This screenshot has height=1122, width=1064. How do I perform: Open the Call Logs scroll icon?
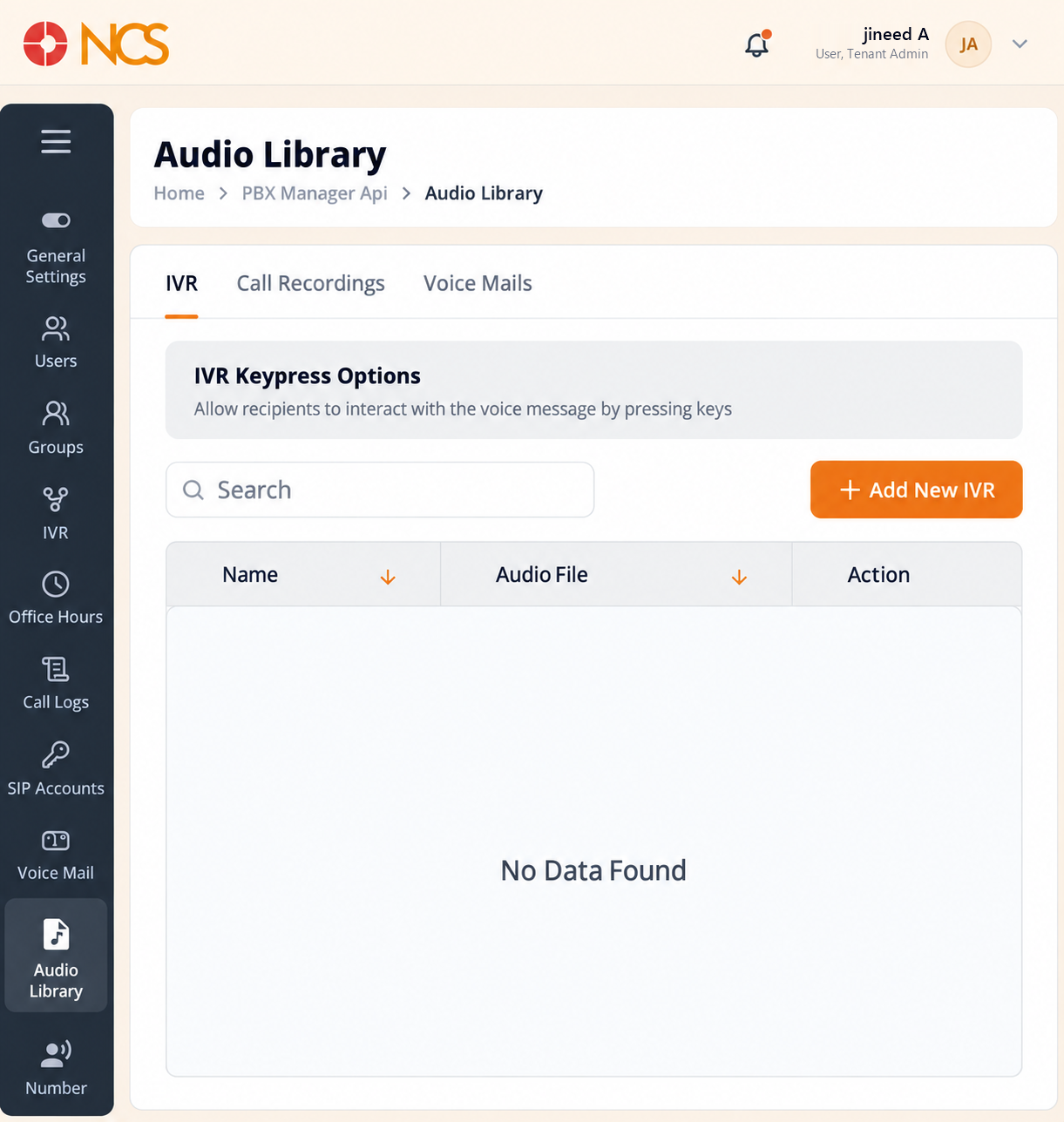click(x=56, y=669)
